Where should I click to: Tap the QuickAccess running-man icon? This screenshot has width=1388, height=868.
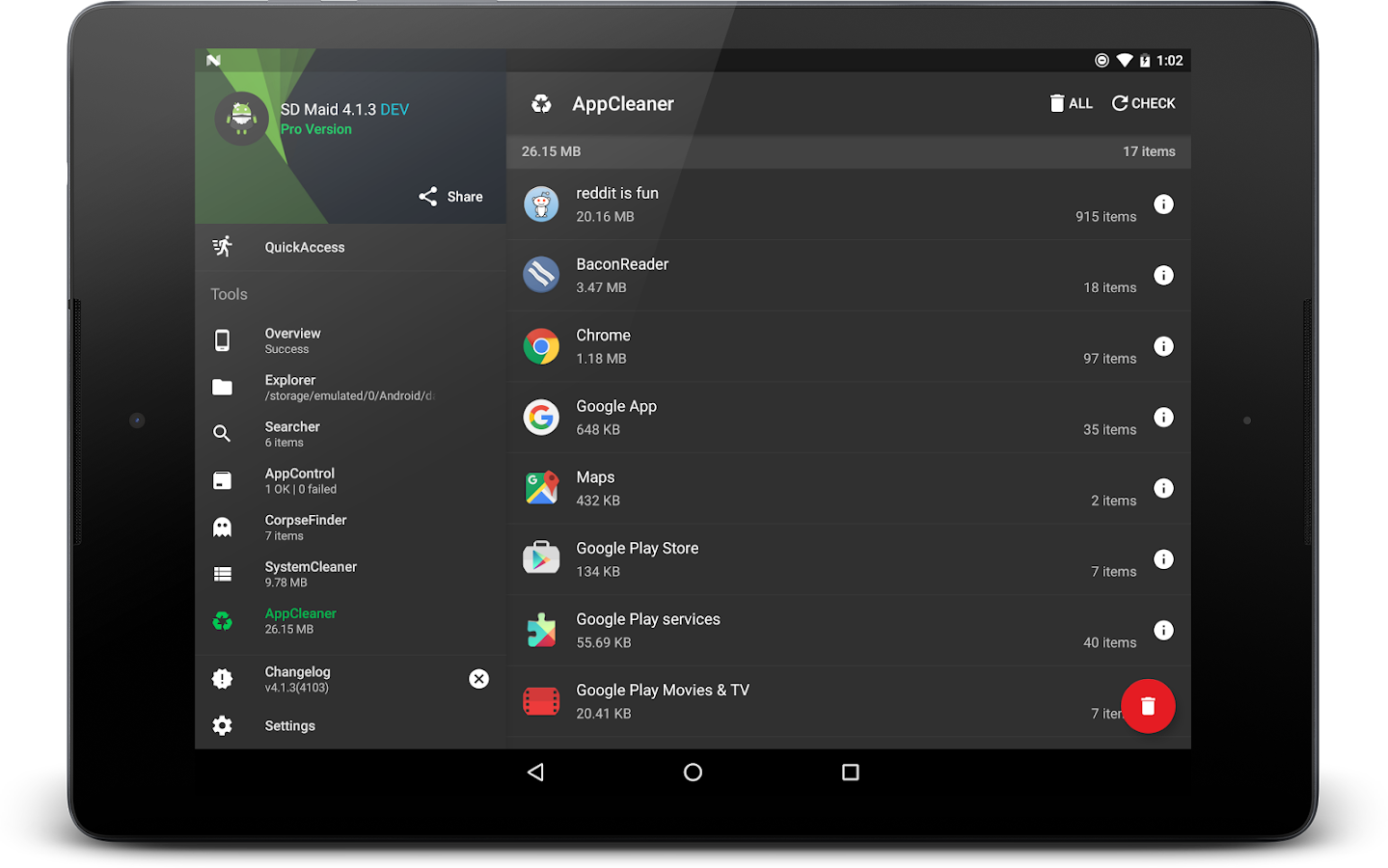[222, 247]
